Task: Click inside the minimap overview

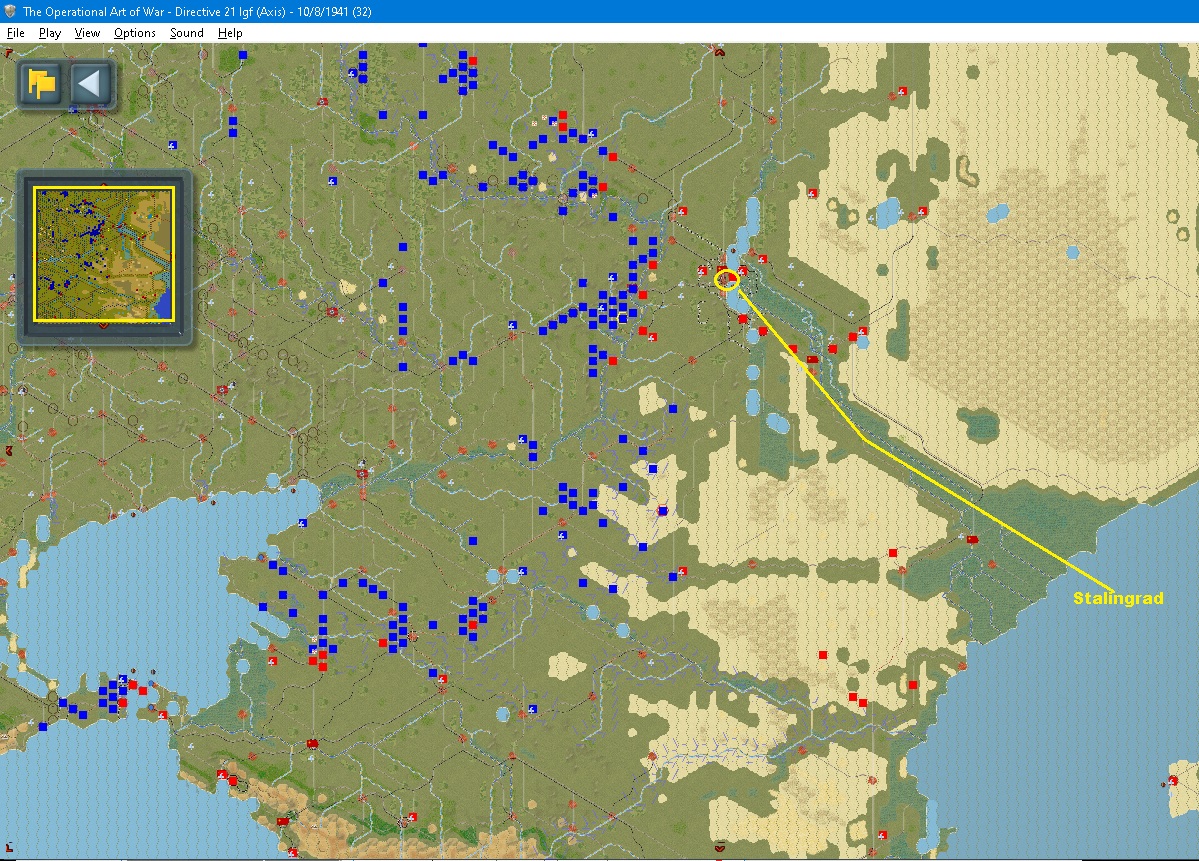Action: [x=104, y=255]
